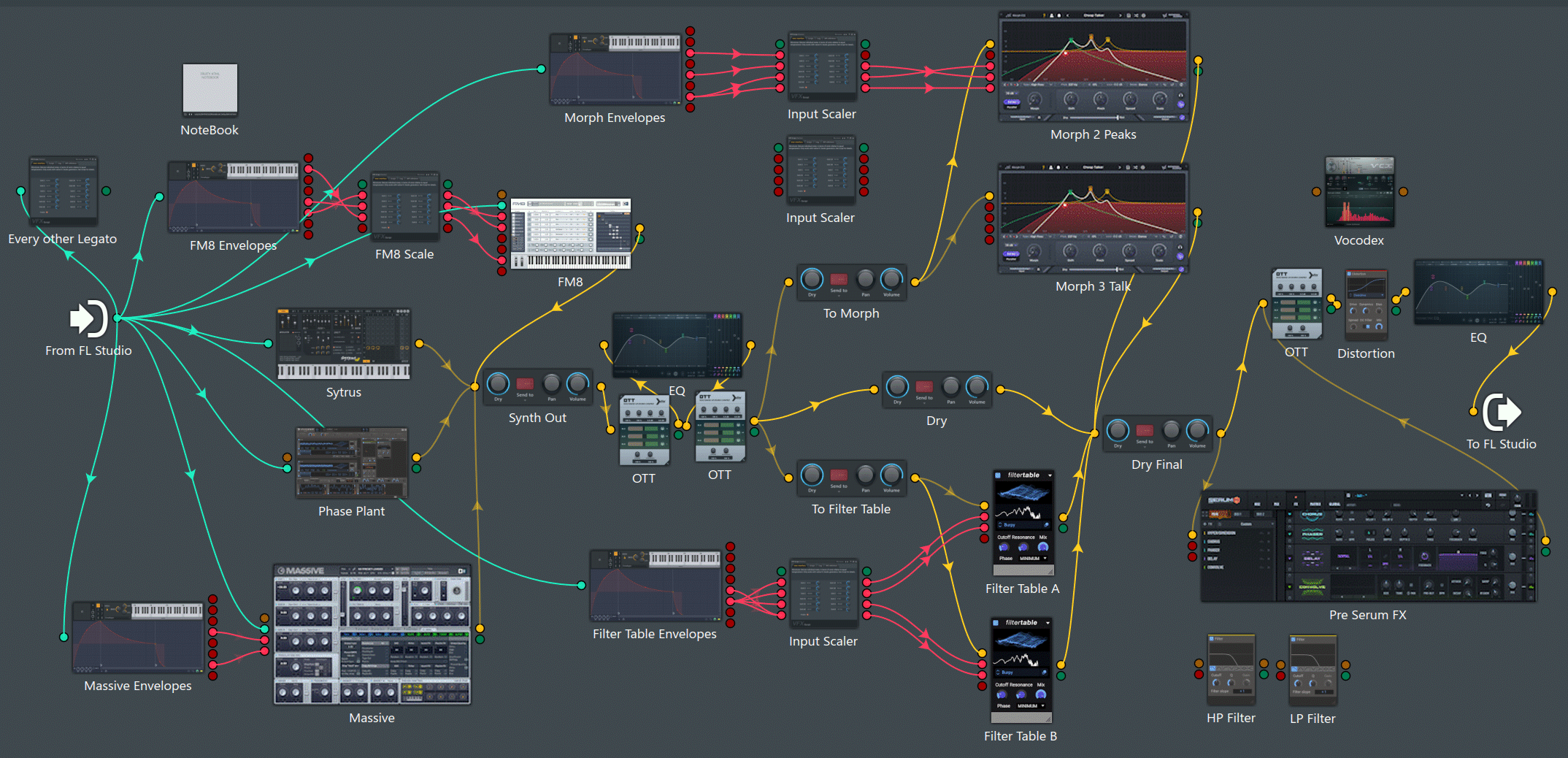Click the "Filter Table A" node label

(1022, 589)
